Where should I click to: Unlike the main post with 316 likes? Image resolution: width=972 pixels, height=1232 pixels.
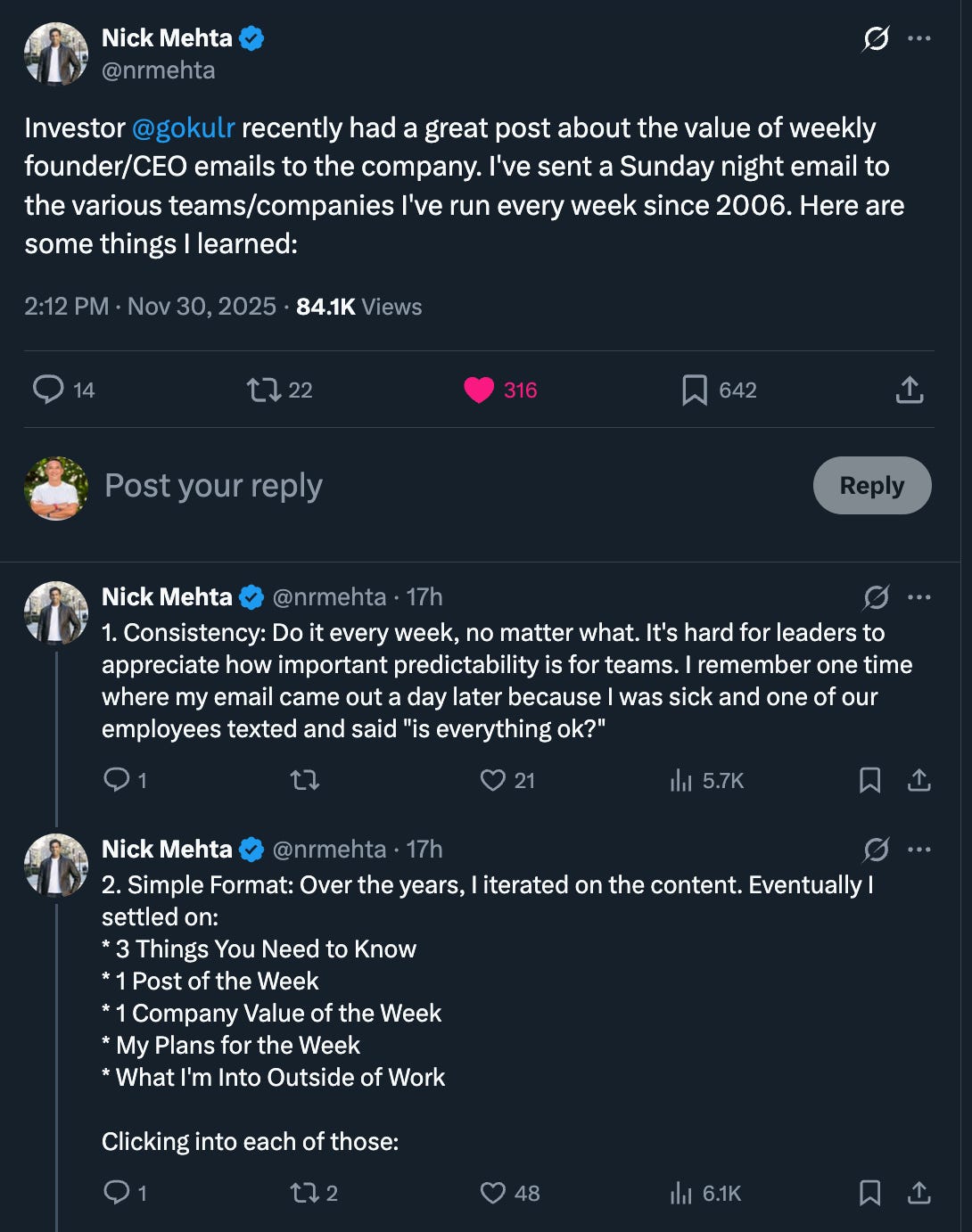tap(479, 390)
